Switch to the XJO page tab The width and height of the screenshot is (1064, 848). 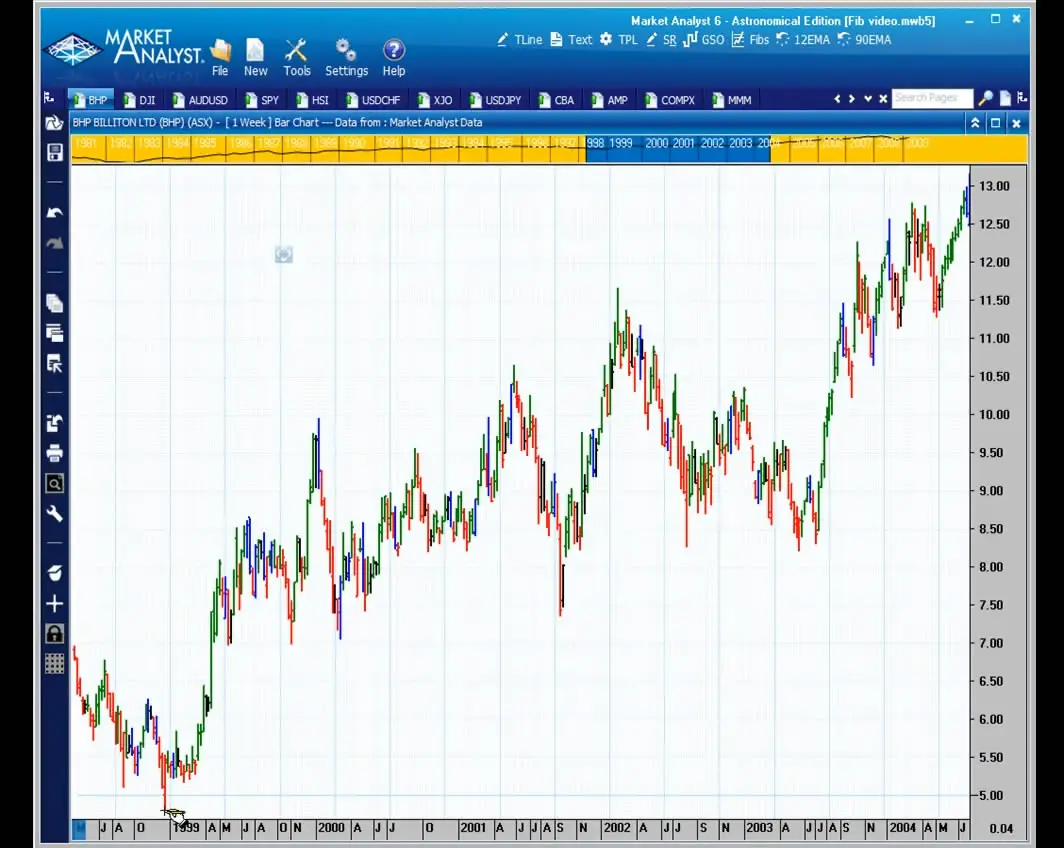point(435,100)
